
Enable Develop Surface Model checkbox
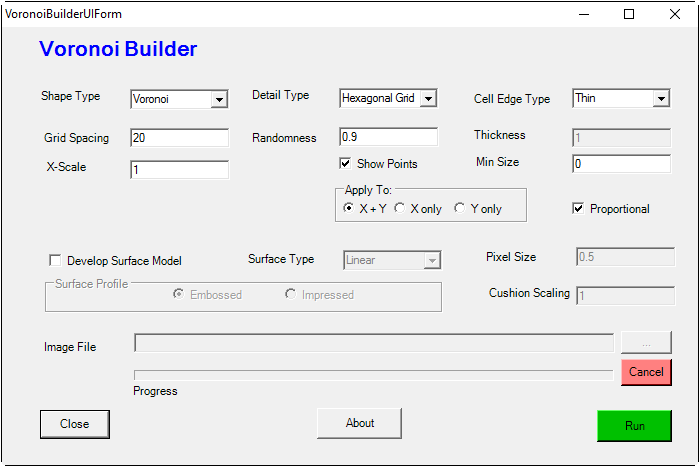click(x=55, y=260)
